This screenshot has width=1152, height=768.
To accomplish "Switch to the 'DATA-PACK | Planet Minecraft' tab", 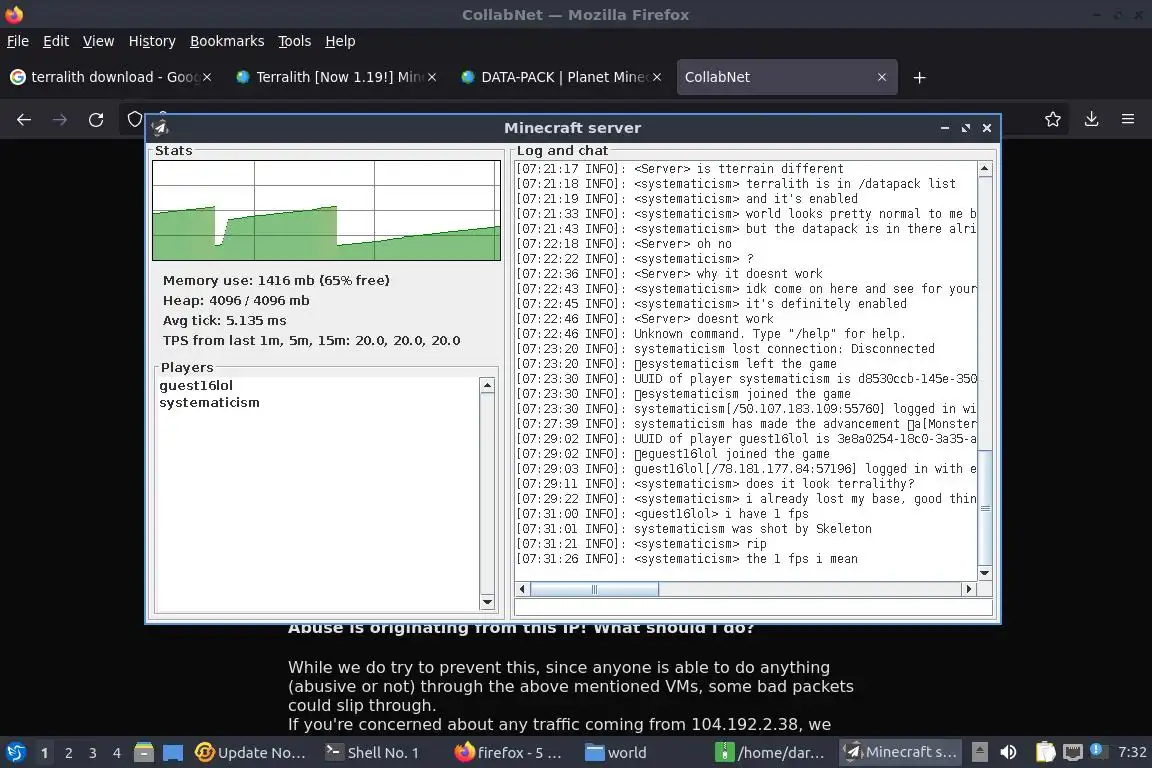I will pos(560,77).
